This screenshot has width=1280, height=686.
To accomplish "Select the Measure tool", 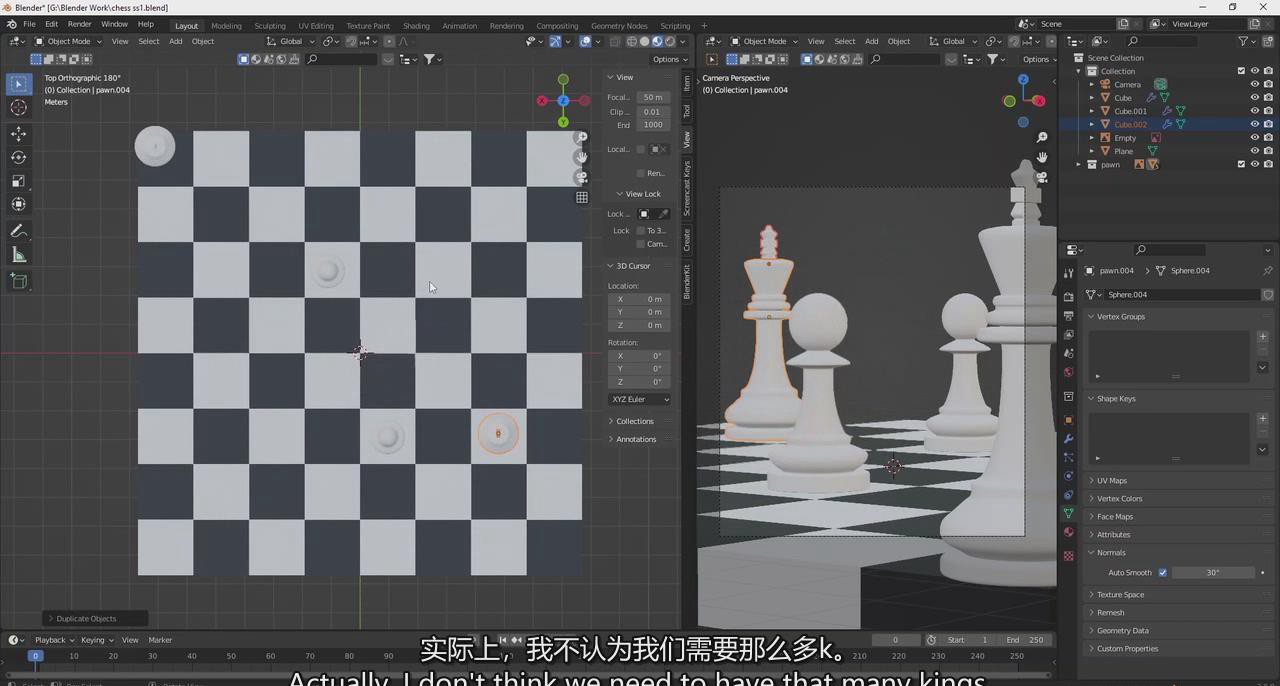I will coord(19,255).
